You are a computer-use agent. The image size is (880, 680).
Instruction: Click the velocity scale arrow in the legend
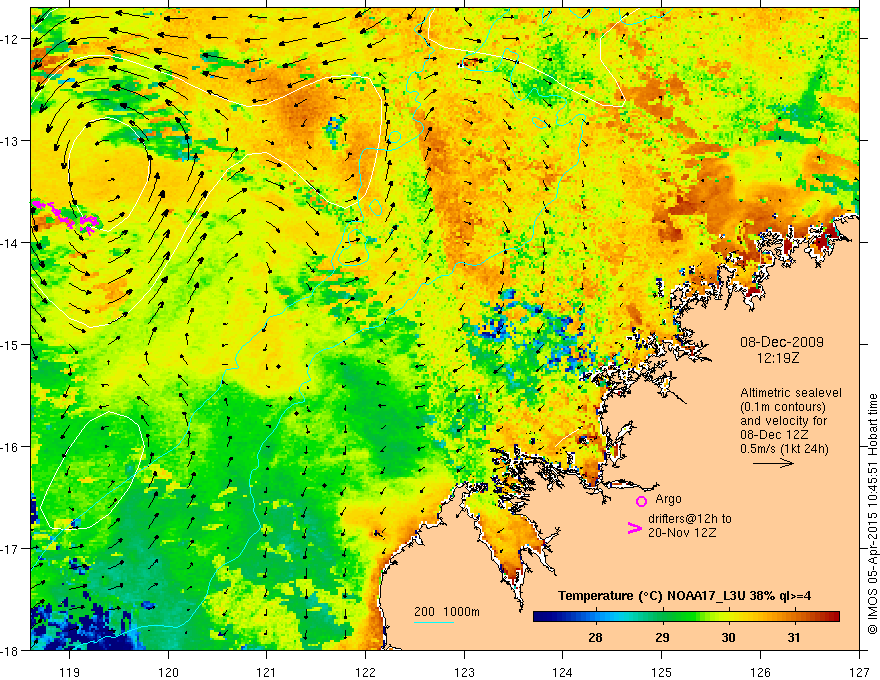[x=773, y=463]
